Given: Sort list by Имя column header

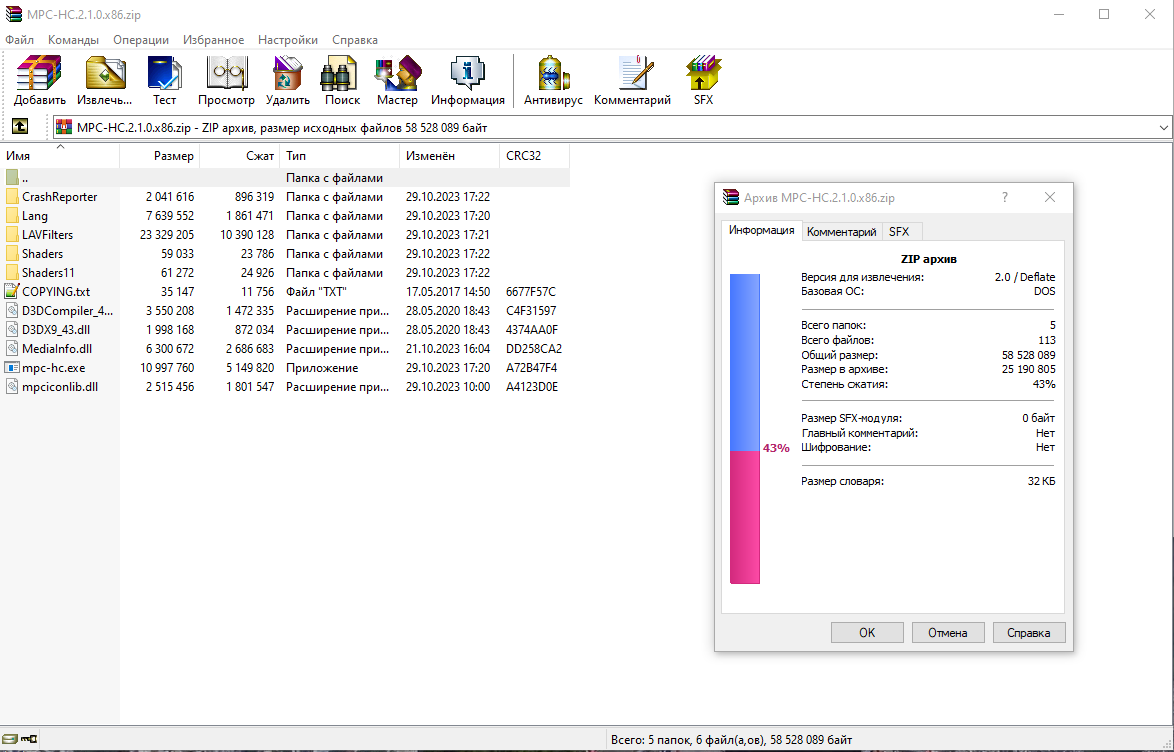Looking at the screenshot, I should [x=60, y=156].
